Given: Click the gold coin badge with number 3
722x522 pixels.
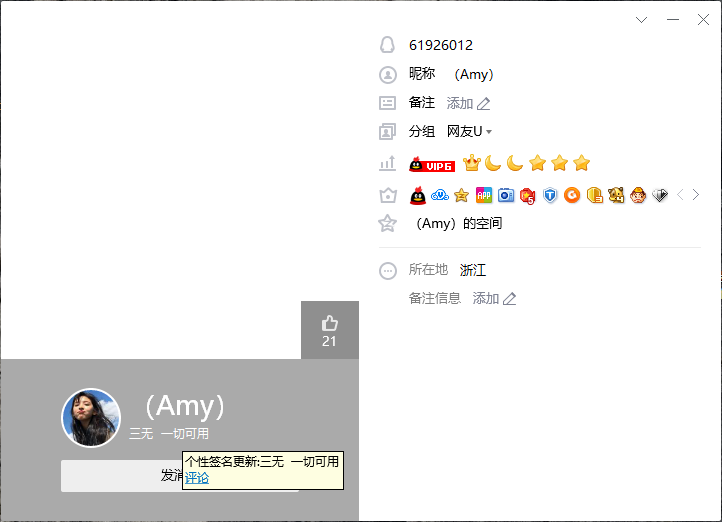Looking at the screenshot, I should [594, 196].
